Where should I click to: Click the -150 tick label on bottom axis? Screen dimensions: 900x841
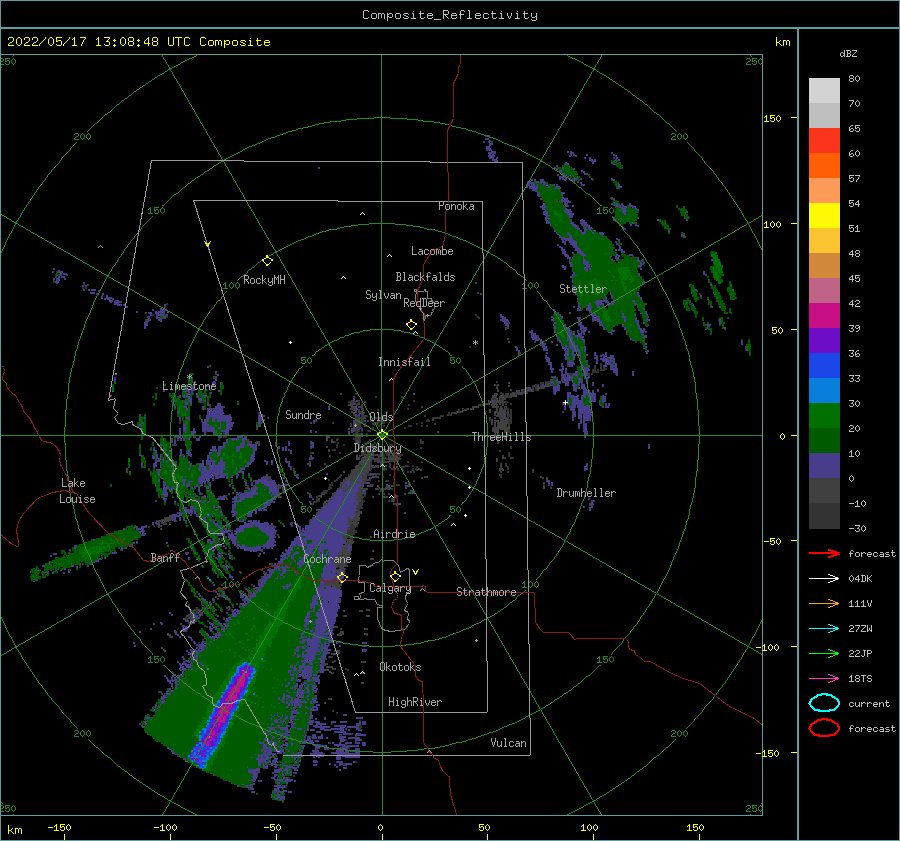(x=60, y=827)
